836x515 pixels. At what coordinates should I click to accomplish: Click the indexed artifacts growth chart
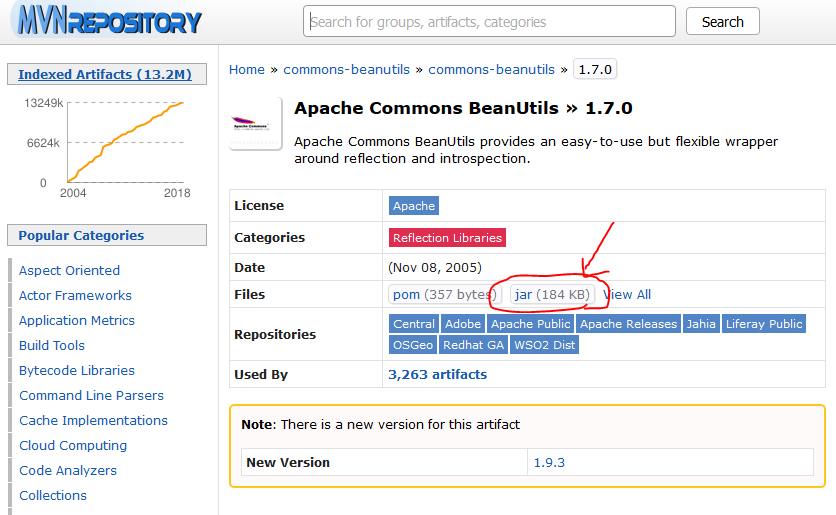coord(107,148)
